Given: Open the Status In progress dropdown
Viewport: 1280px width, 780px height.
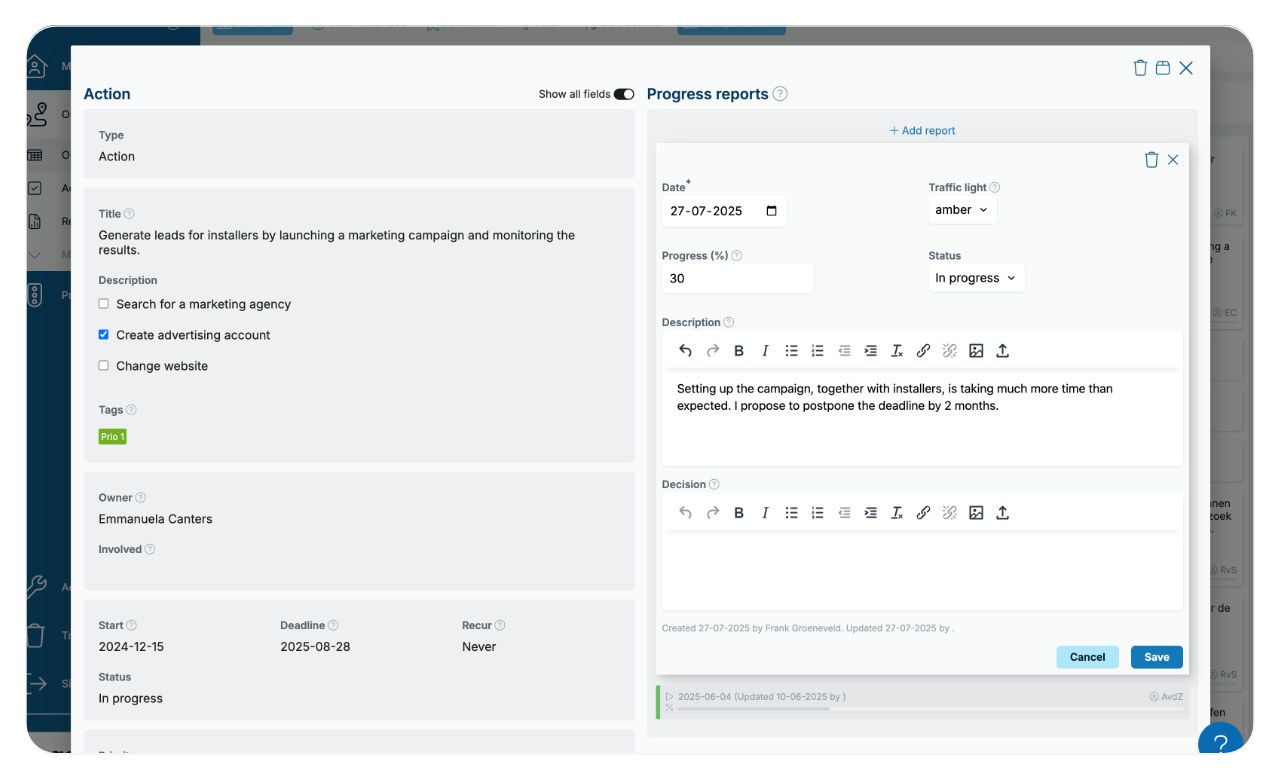Looking at the screenshot, I should coord(975,277).
